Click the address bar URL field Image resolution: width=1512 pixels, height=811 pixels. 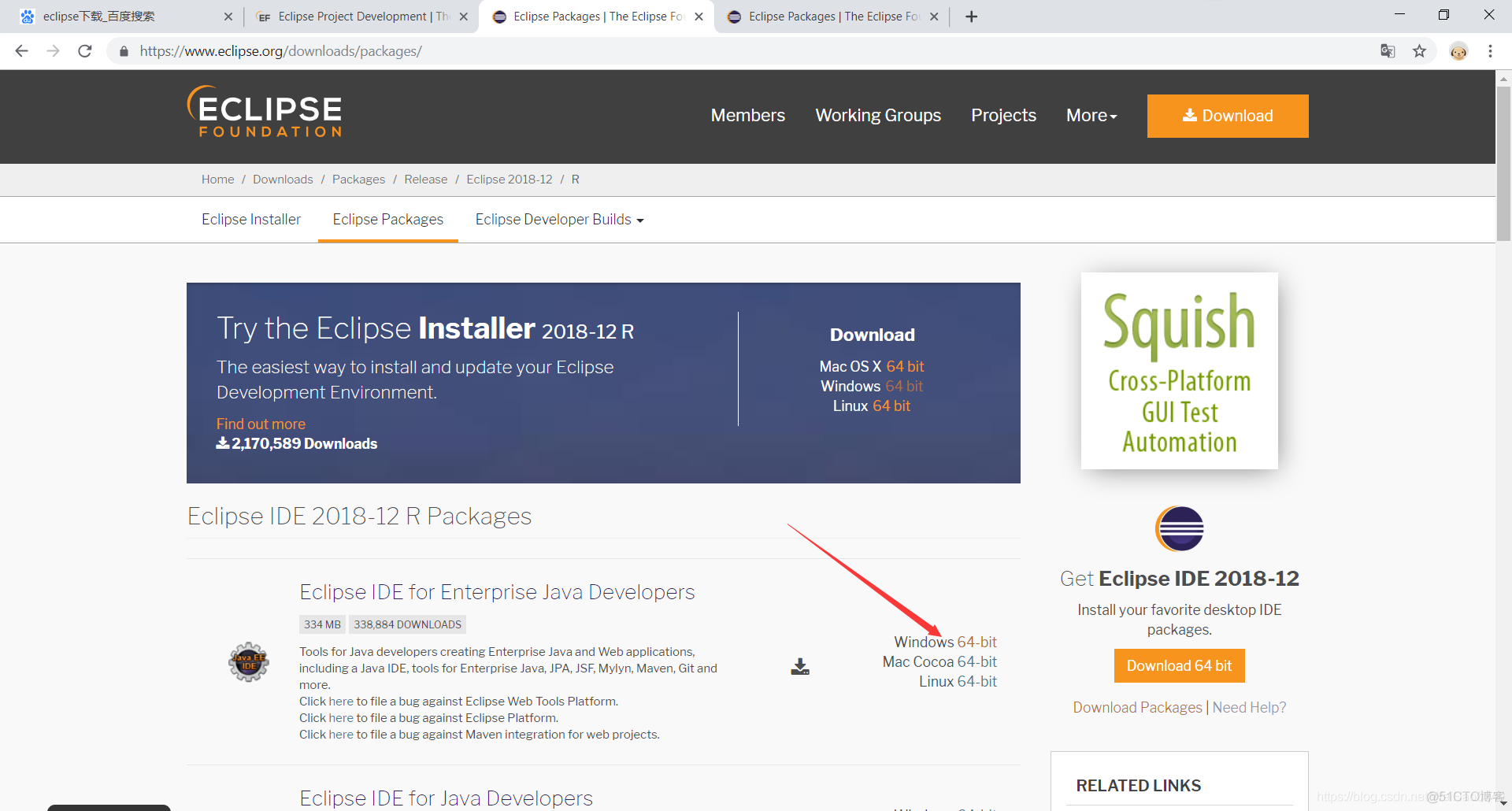[x=740, y=51]
